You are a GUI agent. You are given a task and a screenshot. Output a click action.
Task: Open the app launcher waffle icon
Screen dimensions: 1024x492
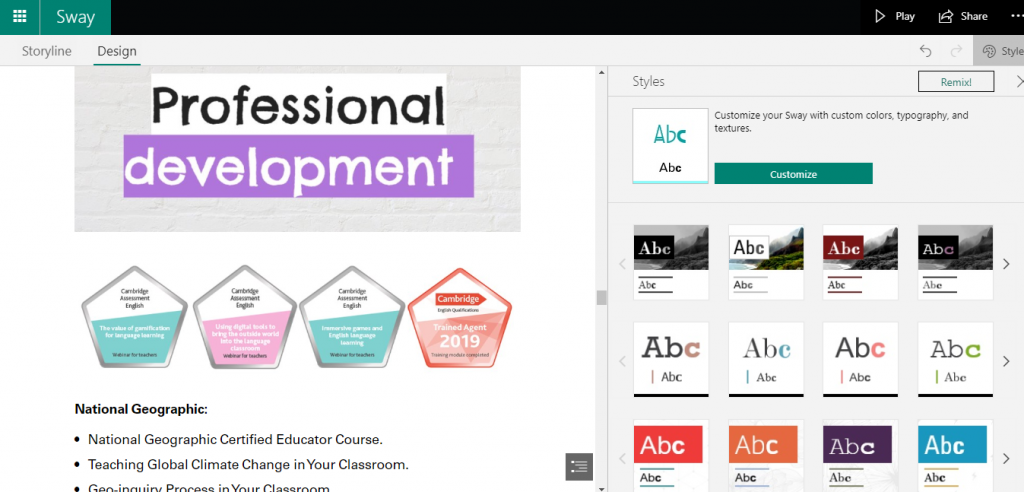(20, 17)
